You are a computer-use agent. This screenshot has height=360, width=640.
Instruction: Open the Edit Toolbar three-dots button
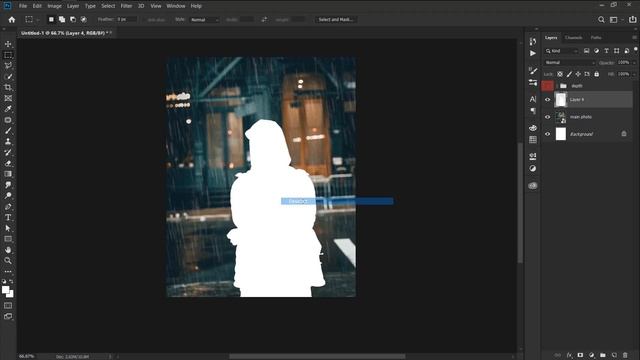click(8, 271)
